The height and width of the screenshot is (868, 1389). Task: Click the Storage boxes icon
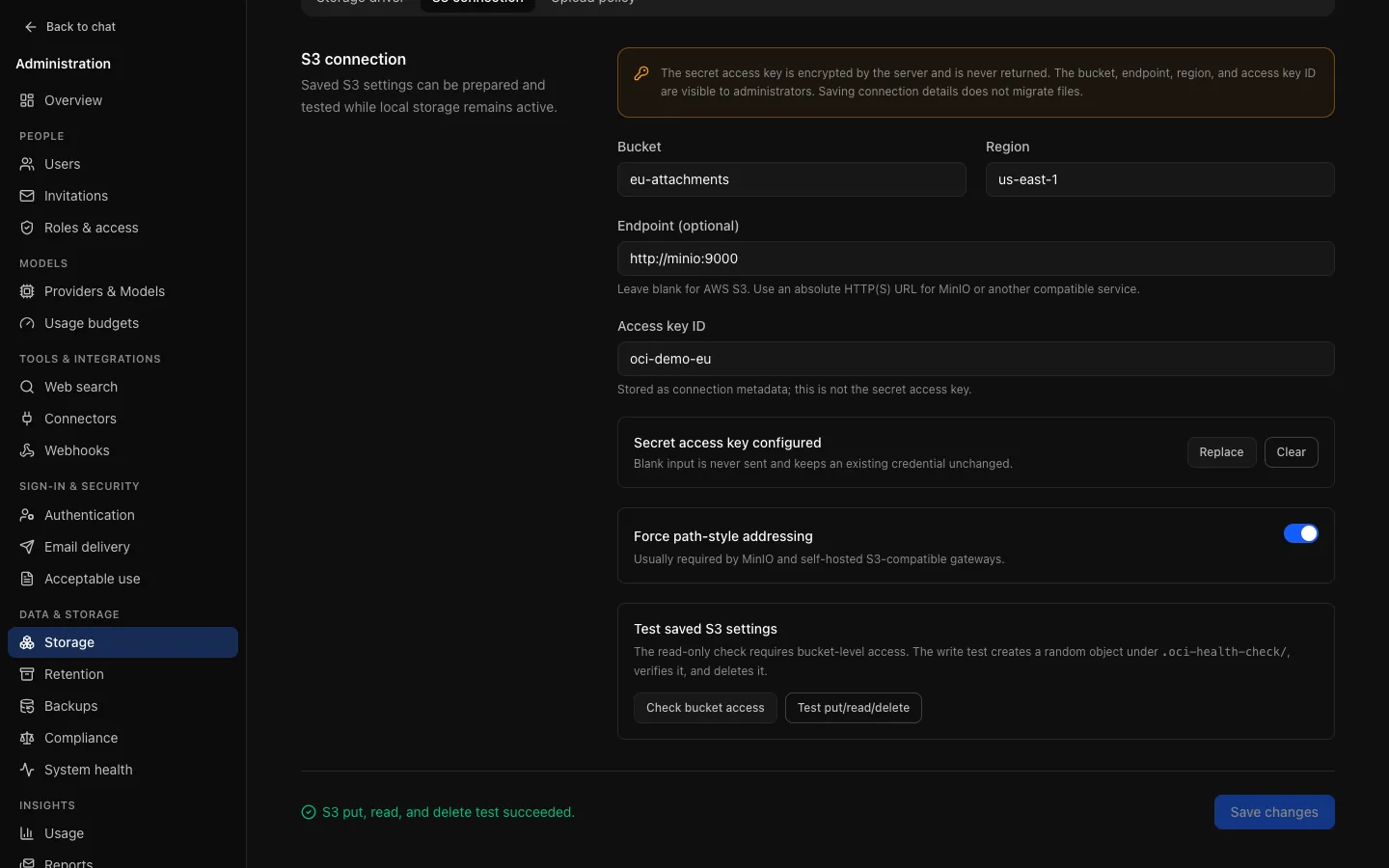(27, 642)
